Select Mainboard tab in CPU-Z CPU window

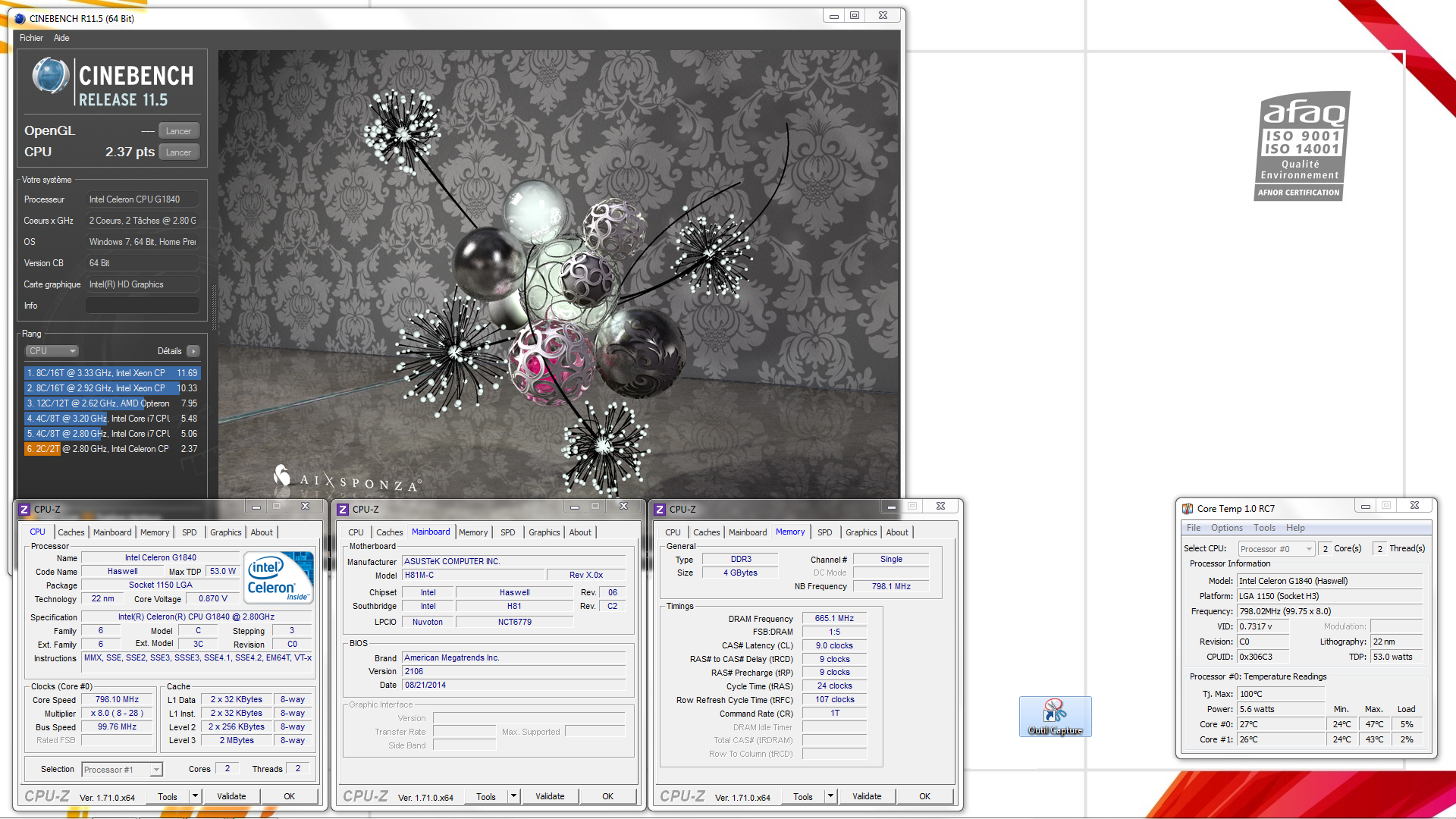click(112, 532)
